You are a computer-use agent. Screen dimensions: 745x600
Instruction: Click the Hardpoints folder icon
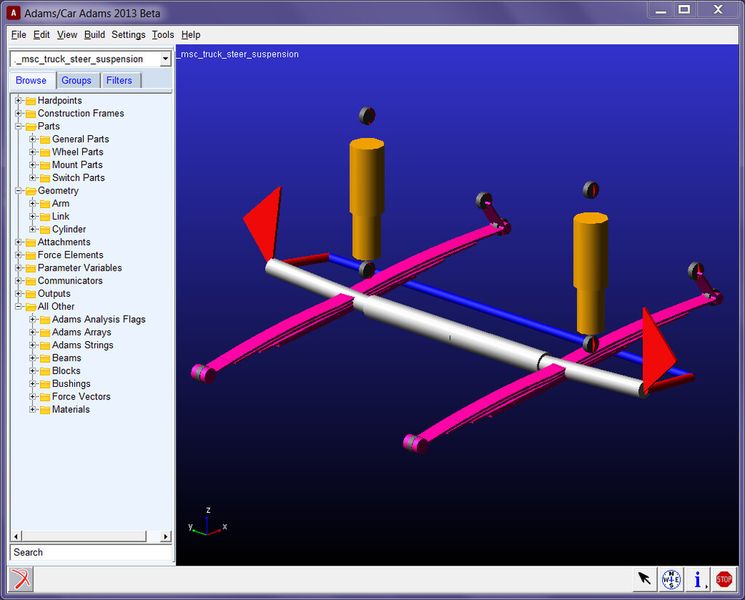[30, 101]
